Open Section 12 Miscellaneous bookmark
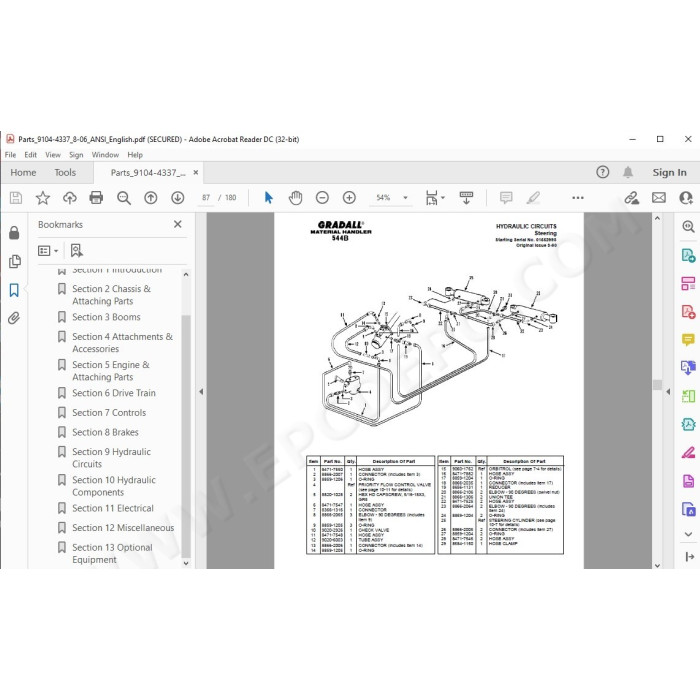The height and width of the screenshot is (700, 700). [123, 528]
